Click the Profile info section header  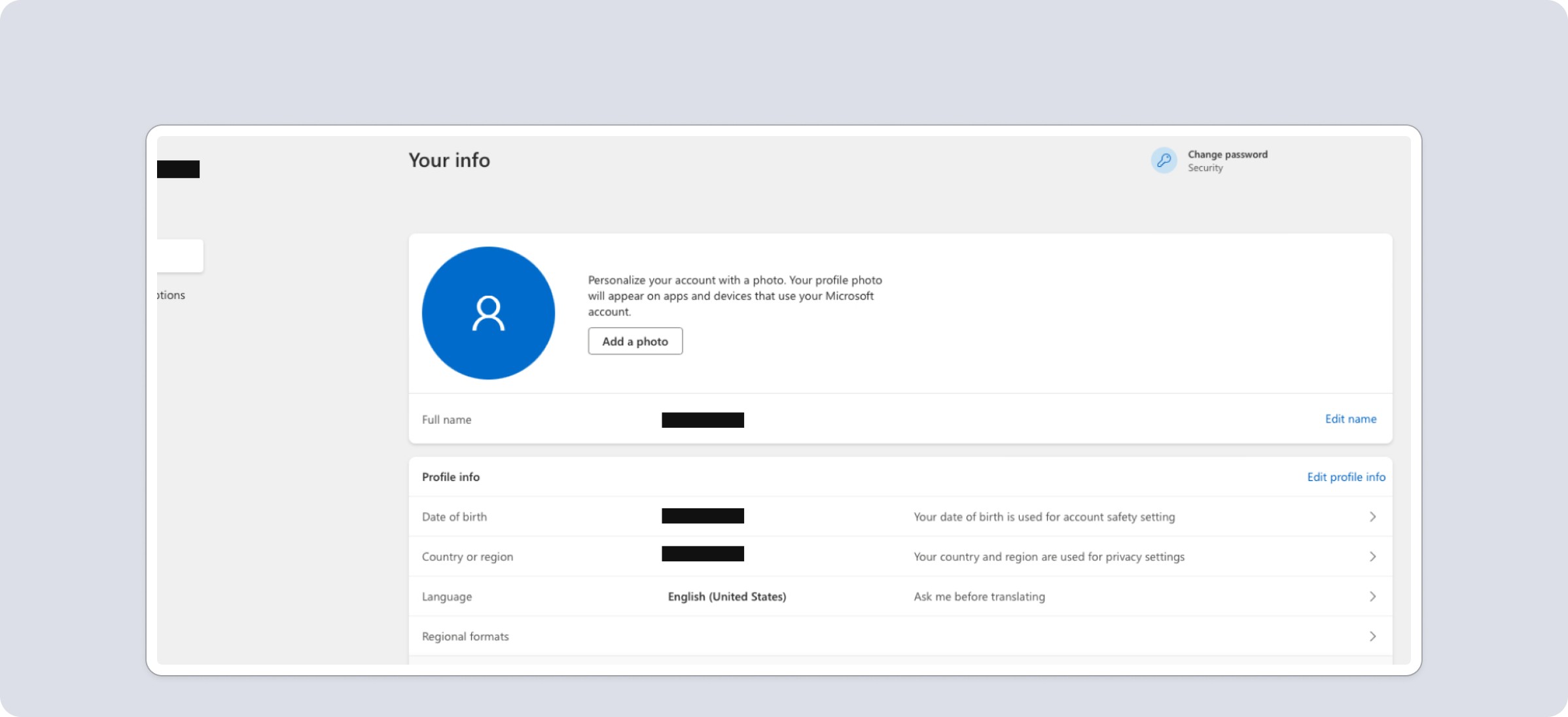click(450, 477)
